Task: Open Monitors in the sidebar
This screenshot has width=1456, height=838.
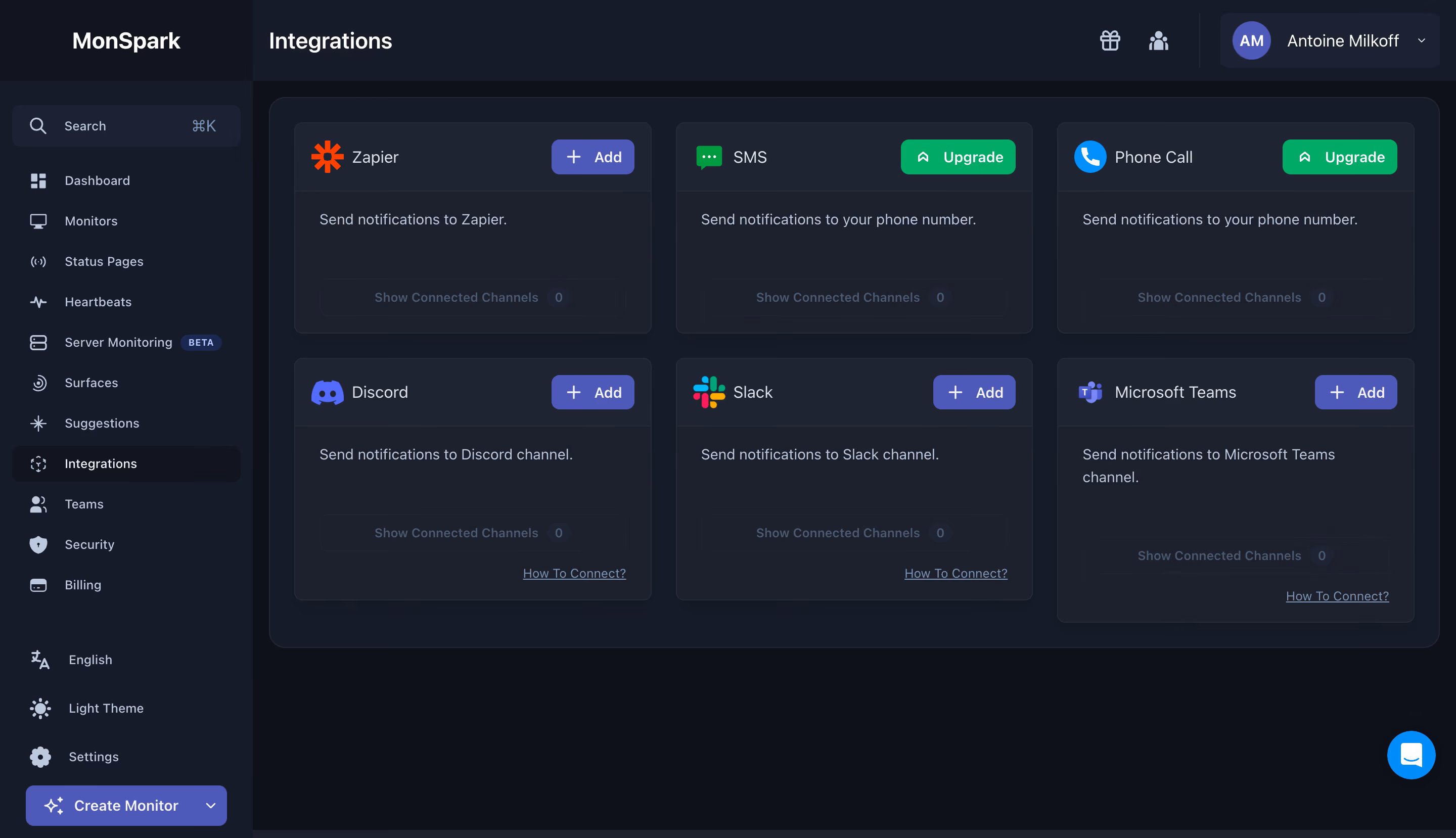Action: point(126,221)
